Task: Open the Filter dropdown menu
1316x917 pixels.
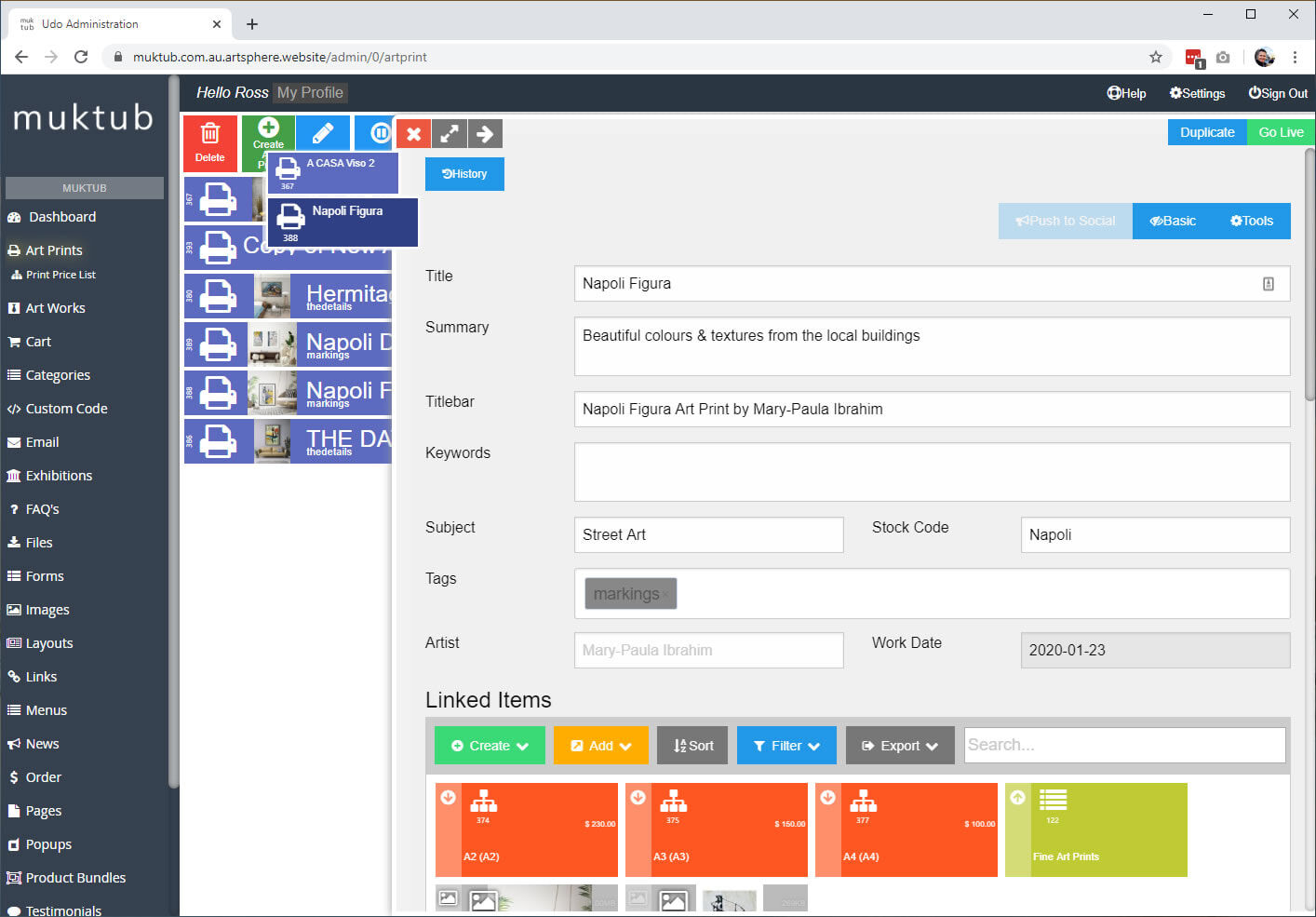Action: (786, 746)
